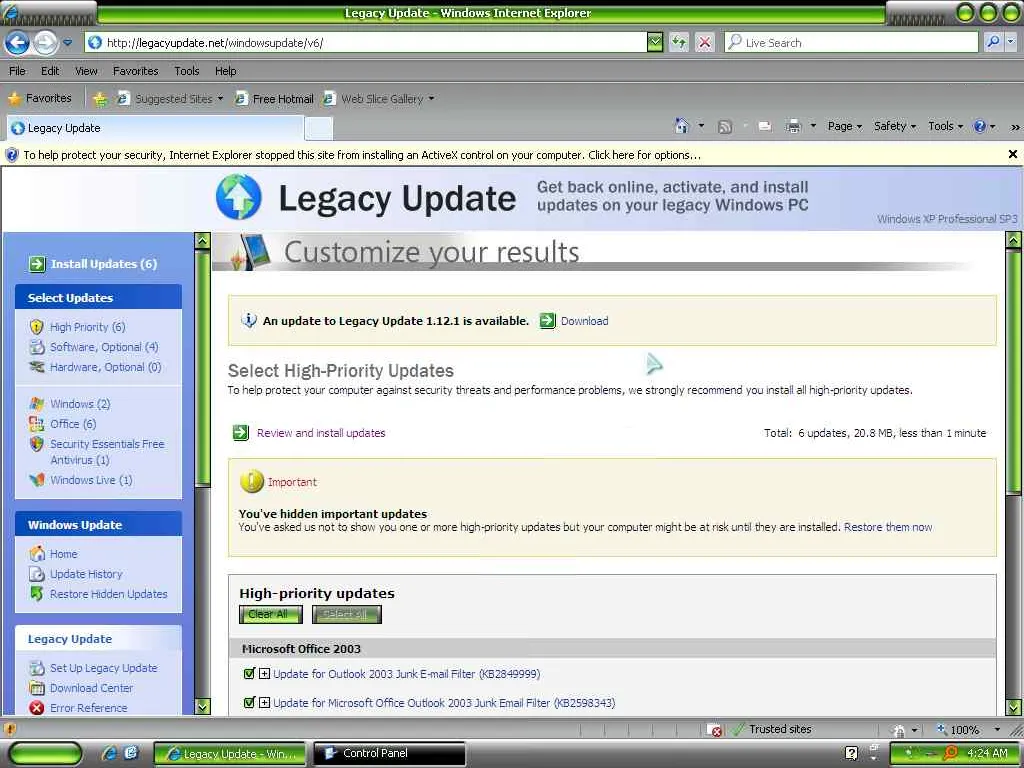The width and height of the screenshot is (1024, 768).
Task: Open the Favorites menu
Action: tap(135, 71)
